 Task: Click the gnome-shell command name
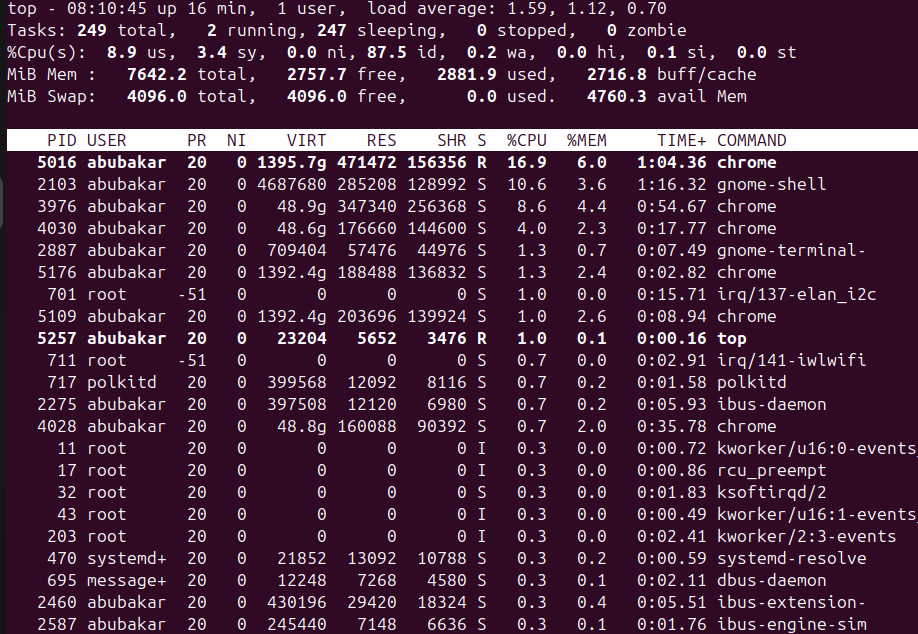(772, 184)
